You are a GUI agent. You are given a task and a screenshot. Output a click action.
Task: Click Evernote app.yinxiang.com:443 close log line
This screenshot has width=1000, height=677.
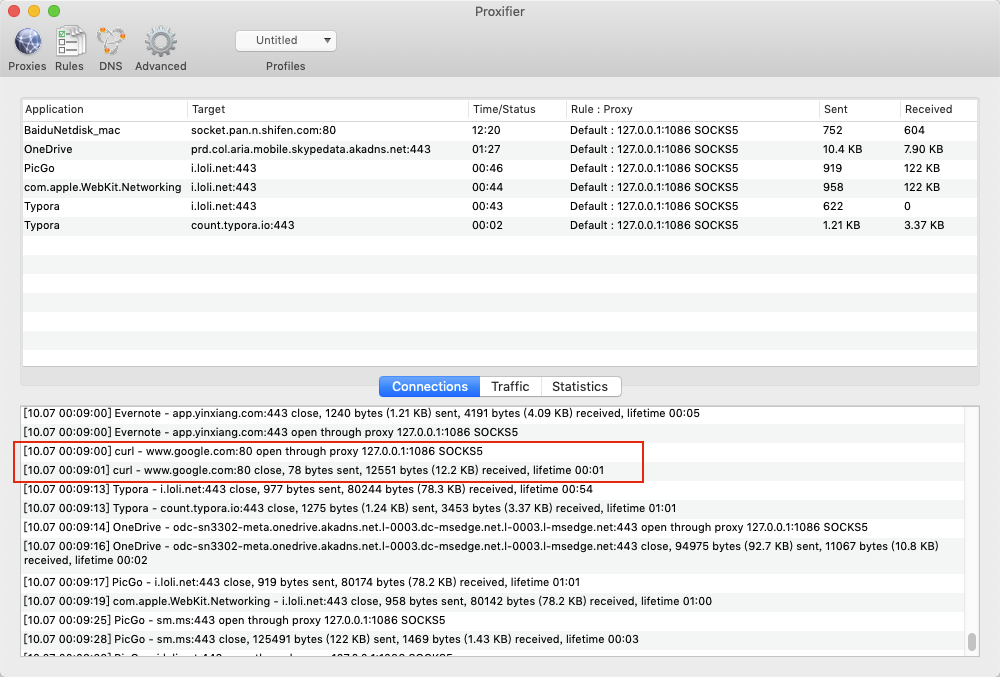click(x=492, y=413)
